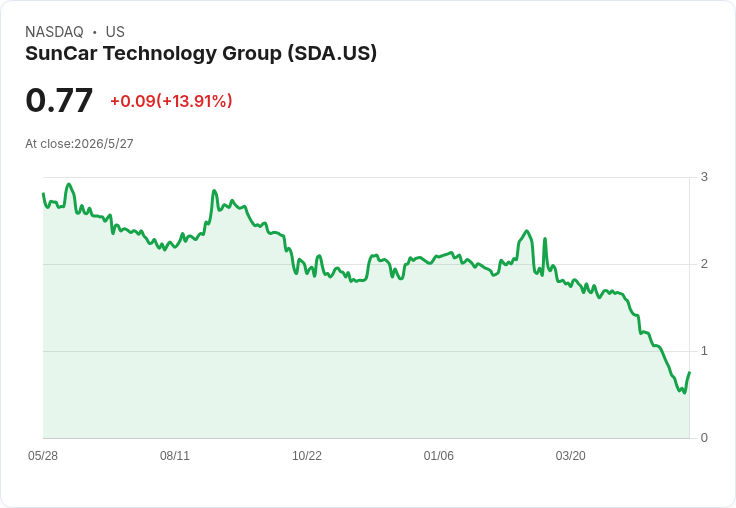Click the 03/20 date label on x-axis
Screen dimensions: 736x508
571,456
